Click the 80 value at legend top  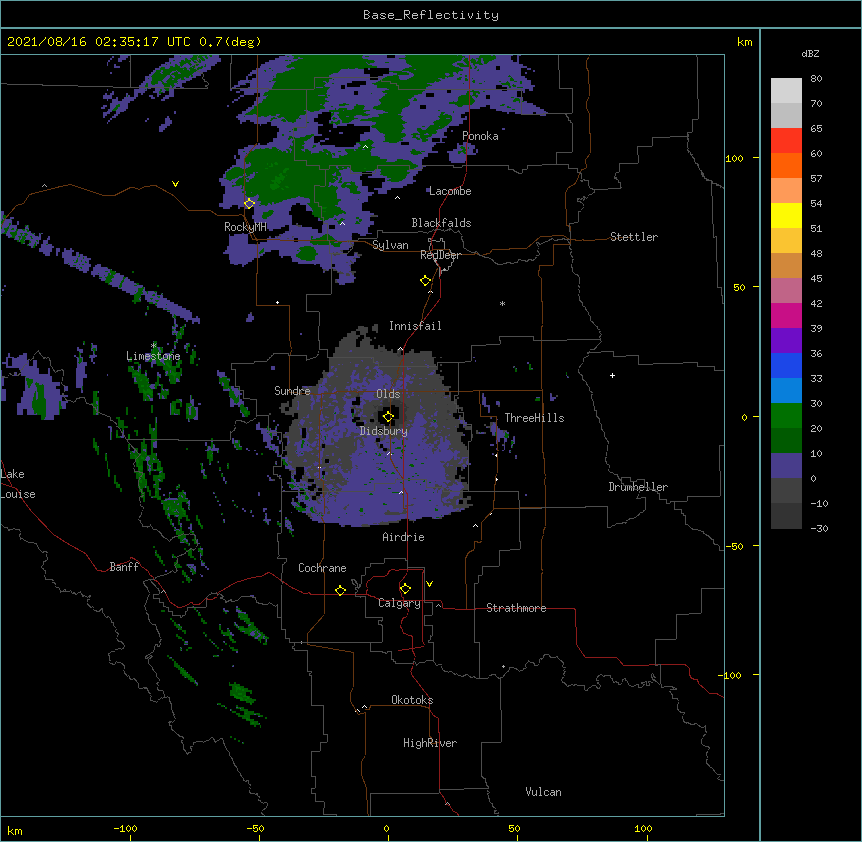click(x=816, y=79)
